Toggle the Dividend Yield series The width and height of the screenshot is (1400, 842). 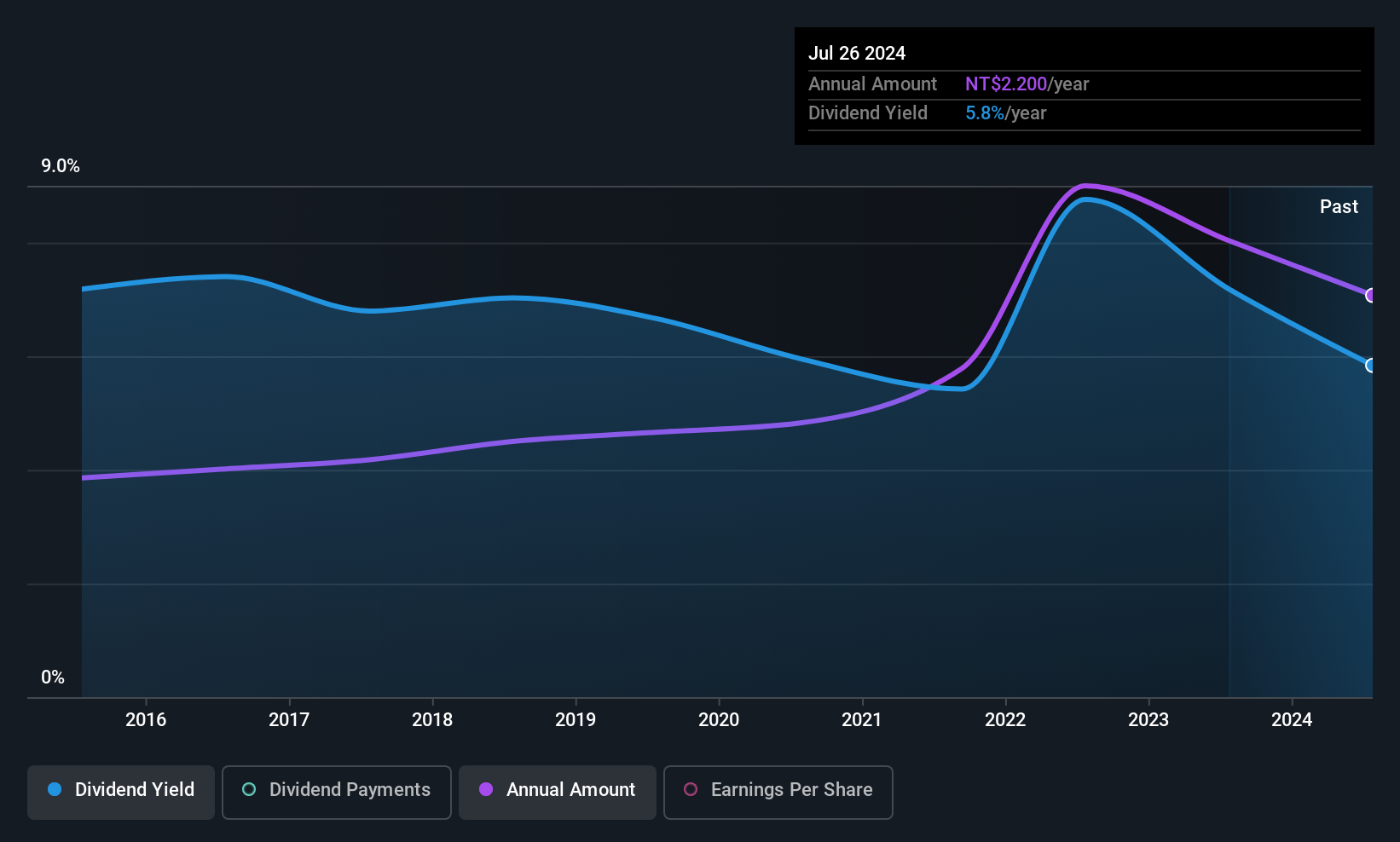pyautogui.click(x=121, y=793)
